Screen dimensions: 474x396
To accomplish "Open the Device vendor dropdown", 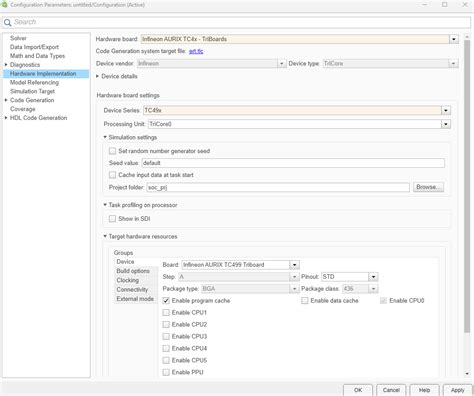I will (282, 63).
